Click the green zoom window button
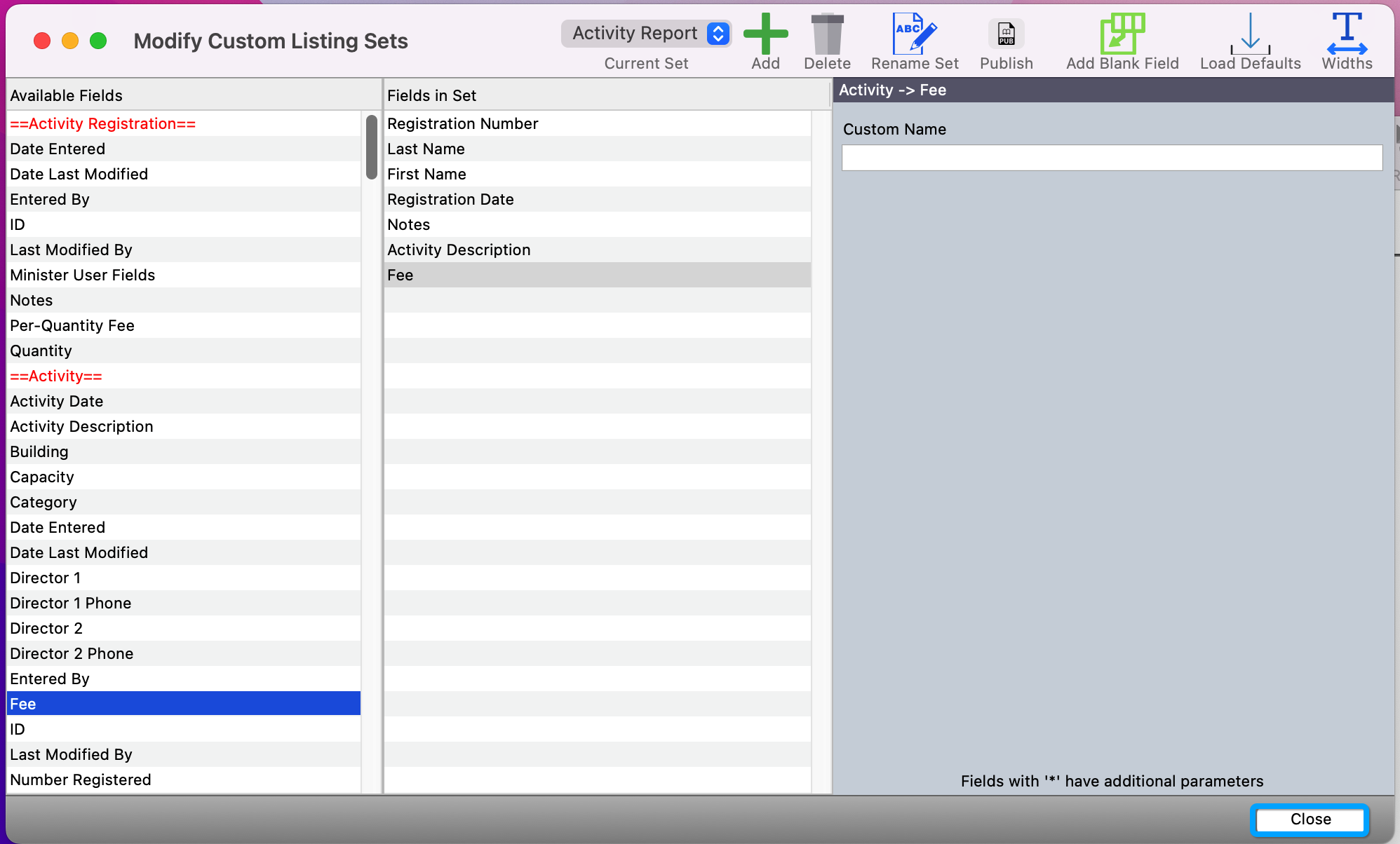The width and height of the screenshot is (1400, 844). (x=98, y=41)
